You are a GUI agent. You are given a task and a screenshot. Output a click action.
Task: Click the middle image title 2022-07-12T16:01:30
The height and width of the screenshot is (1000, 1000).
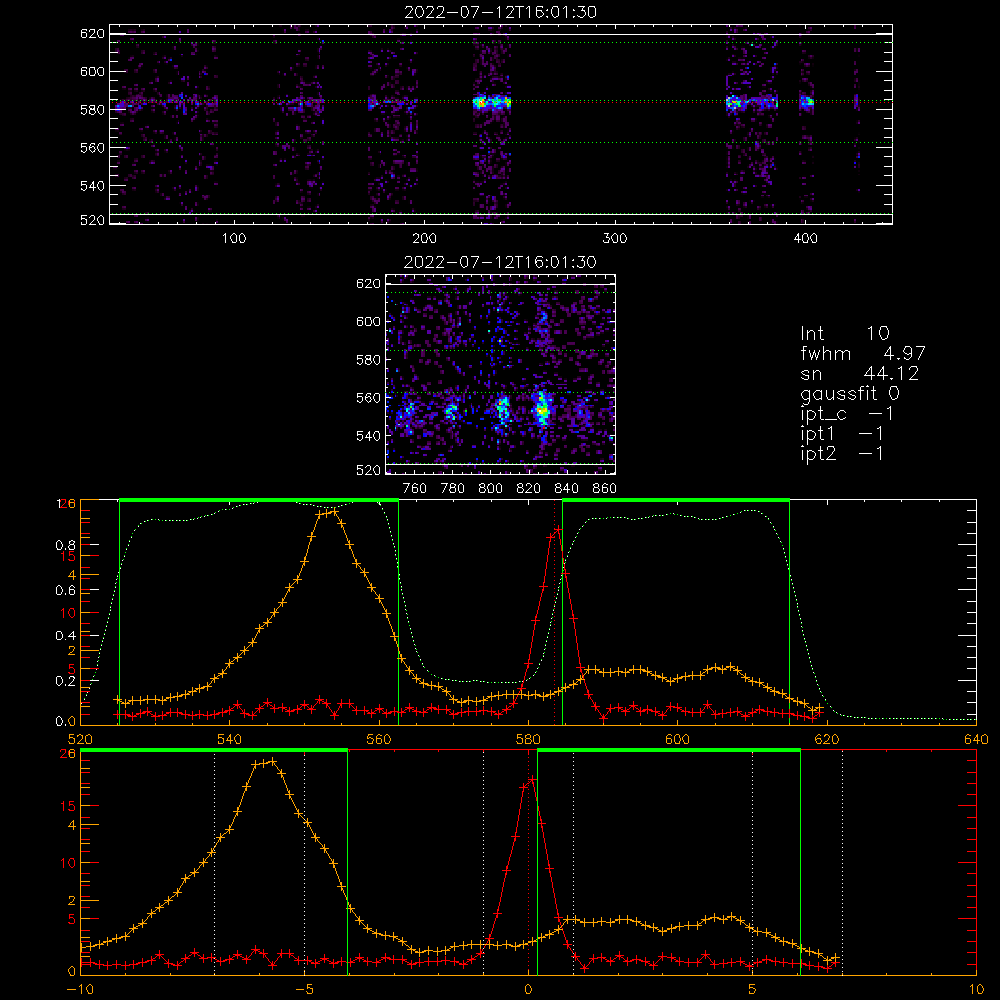(500, 262)
